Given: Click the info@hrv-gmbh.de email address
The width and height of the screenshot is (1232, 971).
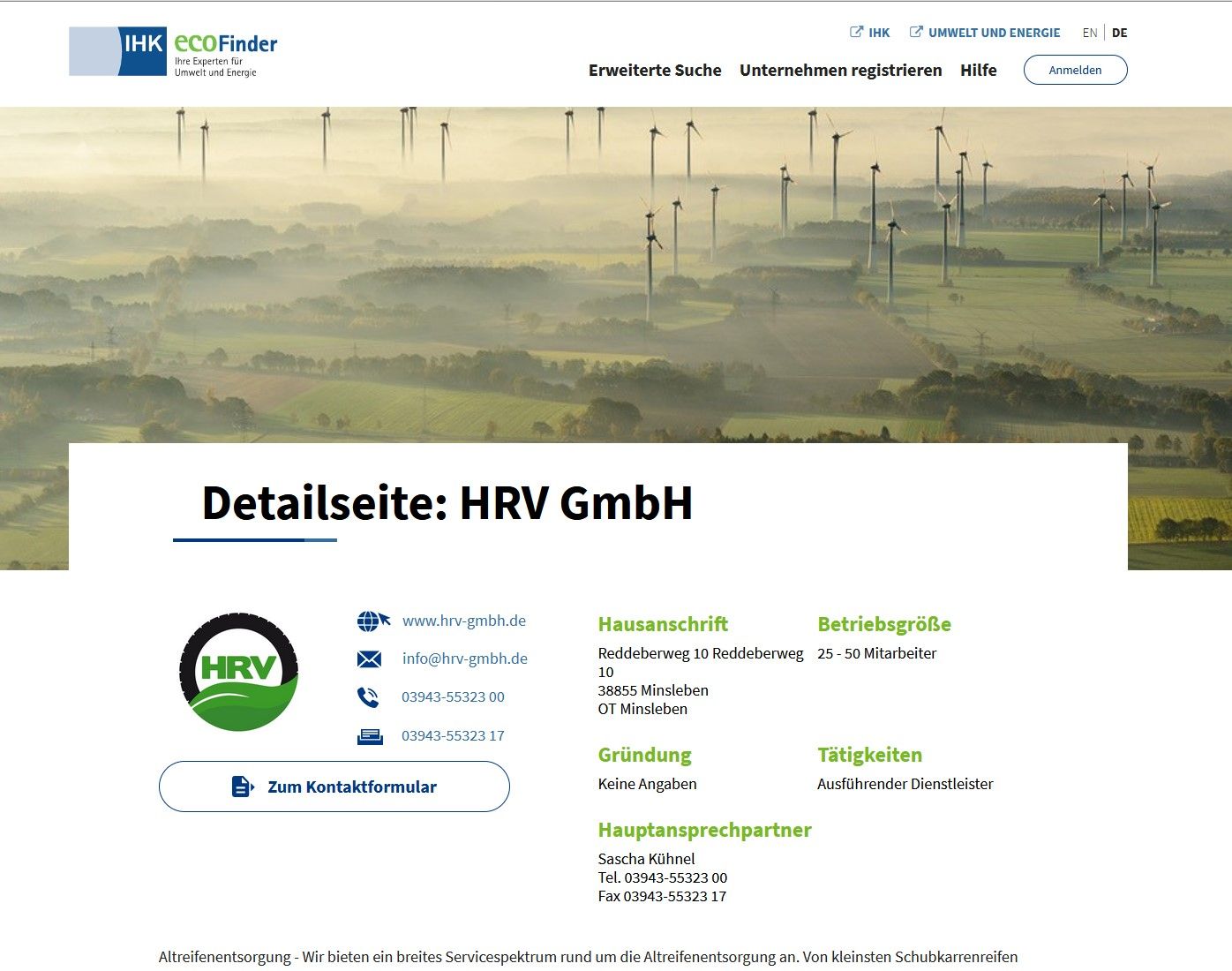Looking at the screenshot, I should (464, 659).
